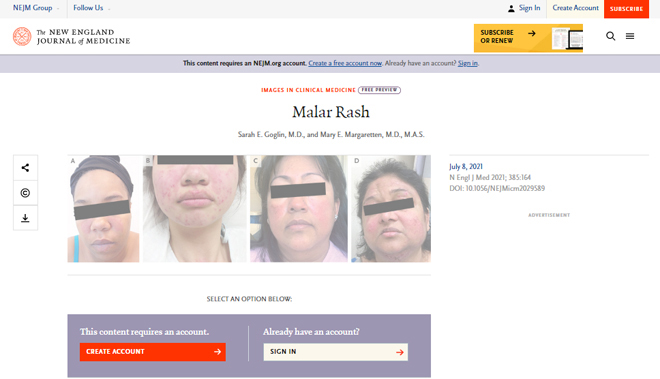Click the Free Preview badge
660x379 pixels.
click(x=379, y=90)
